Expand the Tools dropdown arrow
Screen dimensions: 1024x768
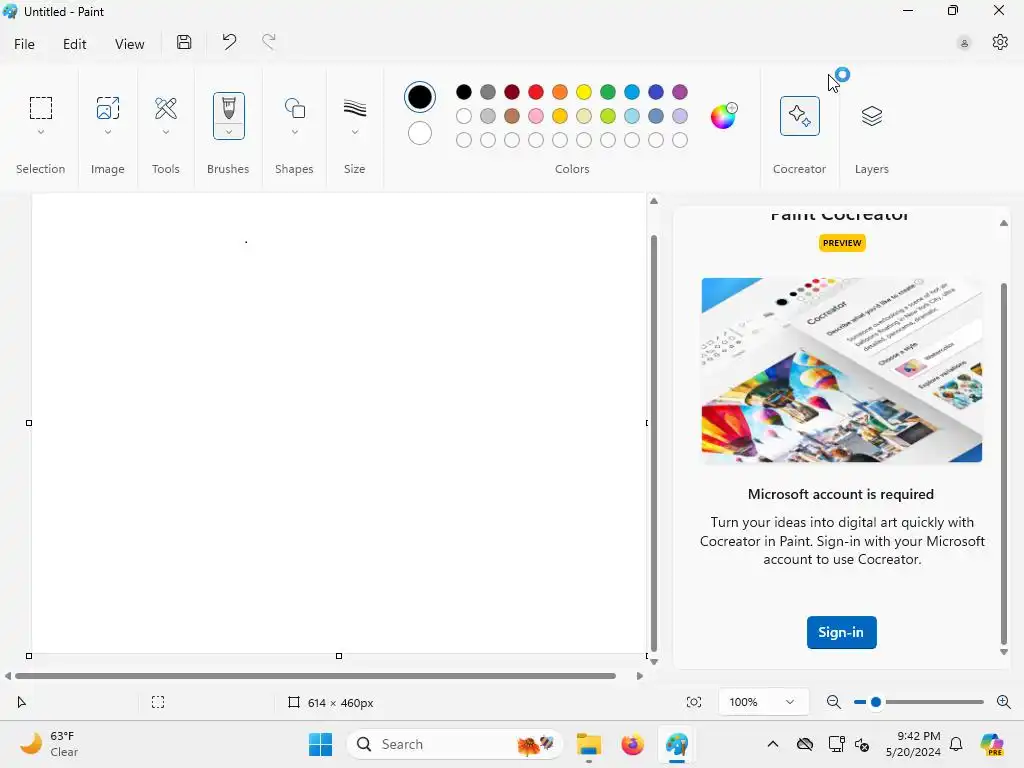pyautogui.click(x=166, y=133)
